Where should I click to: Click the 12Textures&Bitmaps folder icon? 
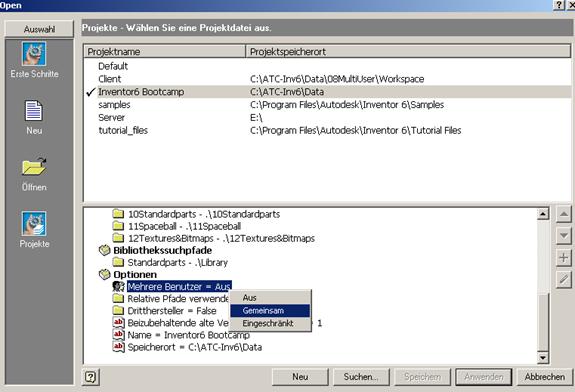(118, 238)
